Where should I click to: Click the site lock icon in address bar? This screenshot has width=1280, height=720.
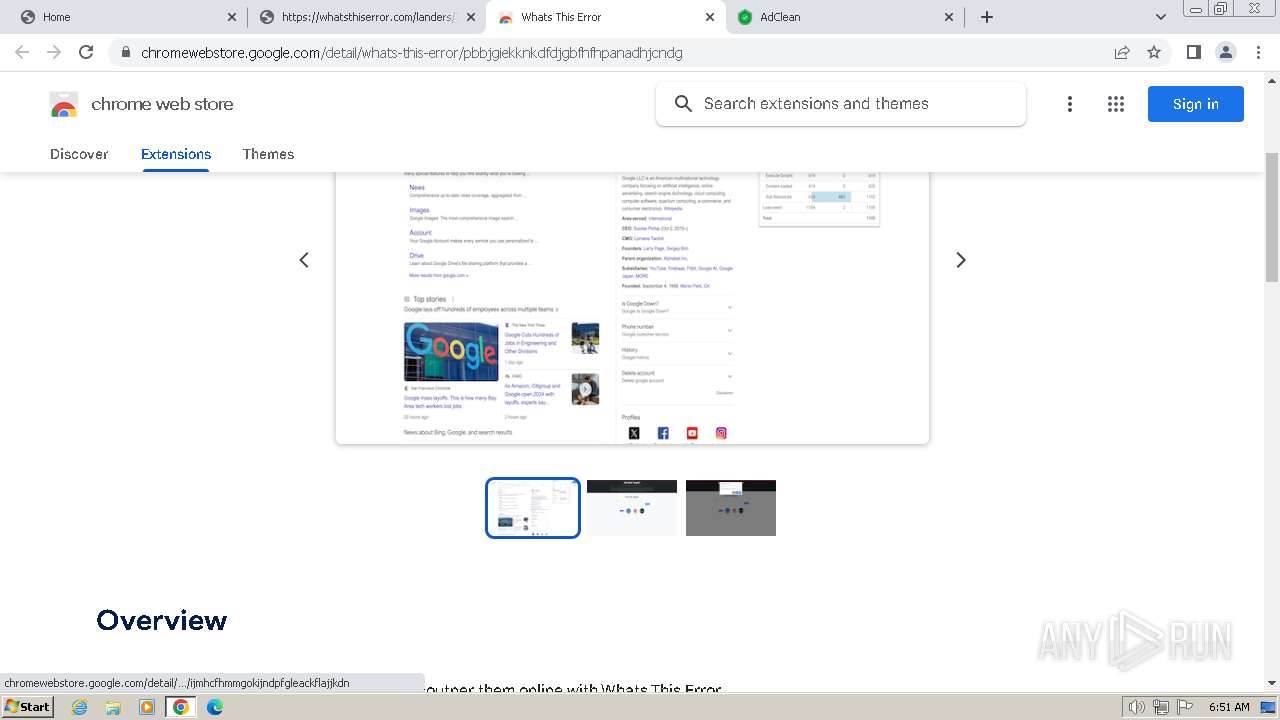(x=125, y=52)
